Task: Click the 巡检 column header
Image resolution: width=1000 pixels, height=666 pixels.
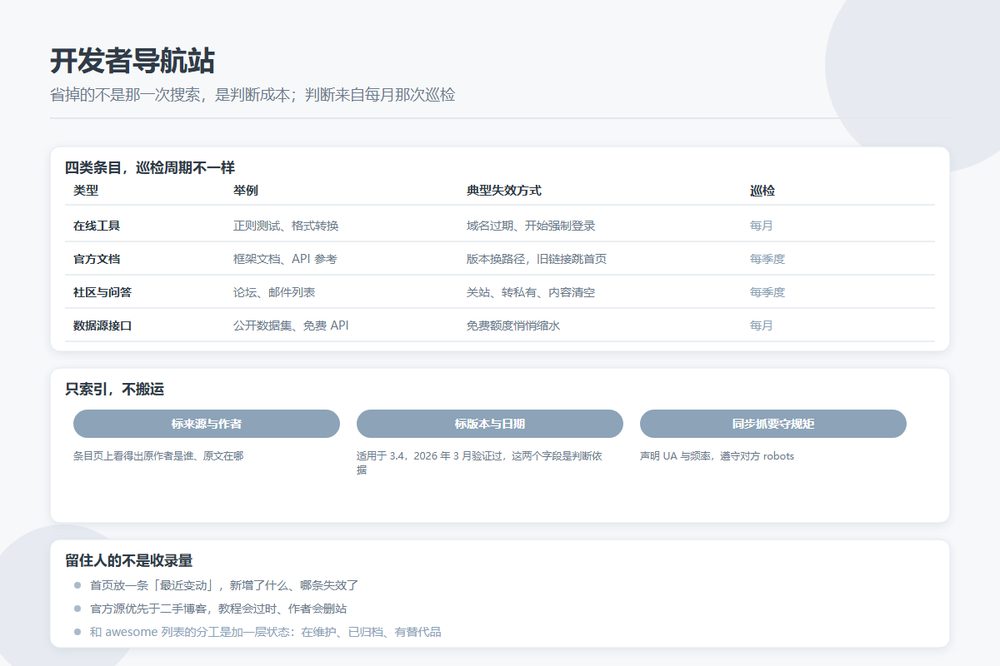Action: pos(762,190)
